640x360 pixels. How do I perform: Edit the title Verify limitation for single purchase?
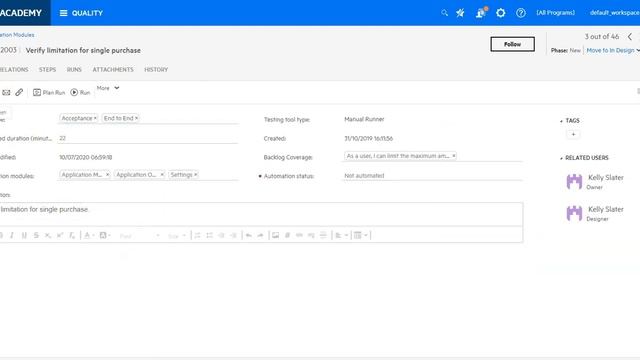(83, 51)
